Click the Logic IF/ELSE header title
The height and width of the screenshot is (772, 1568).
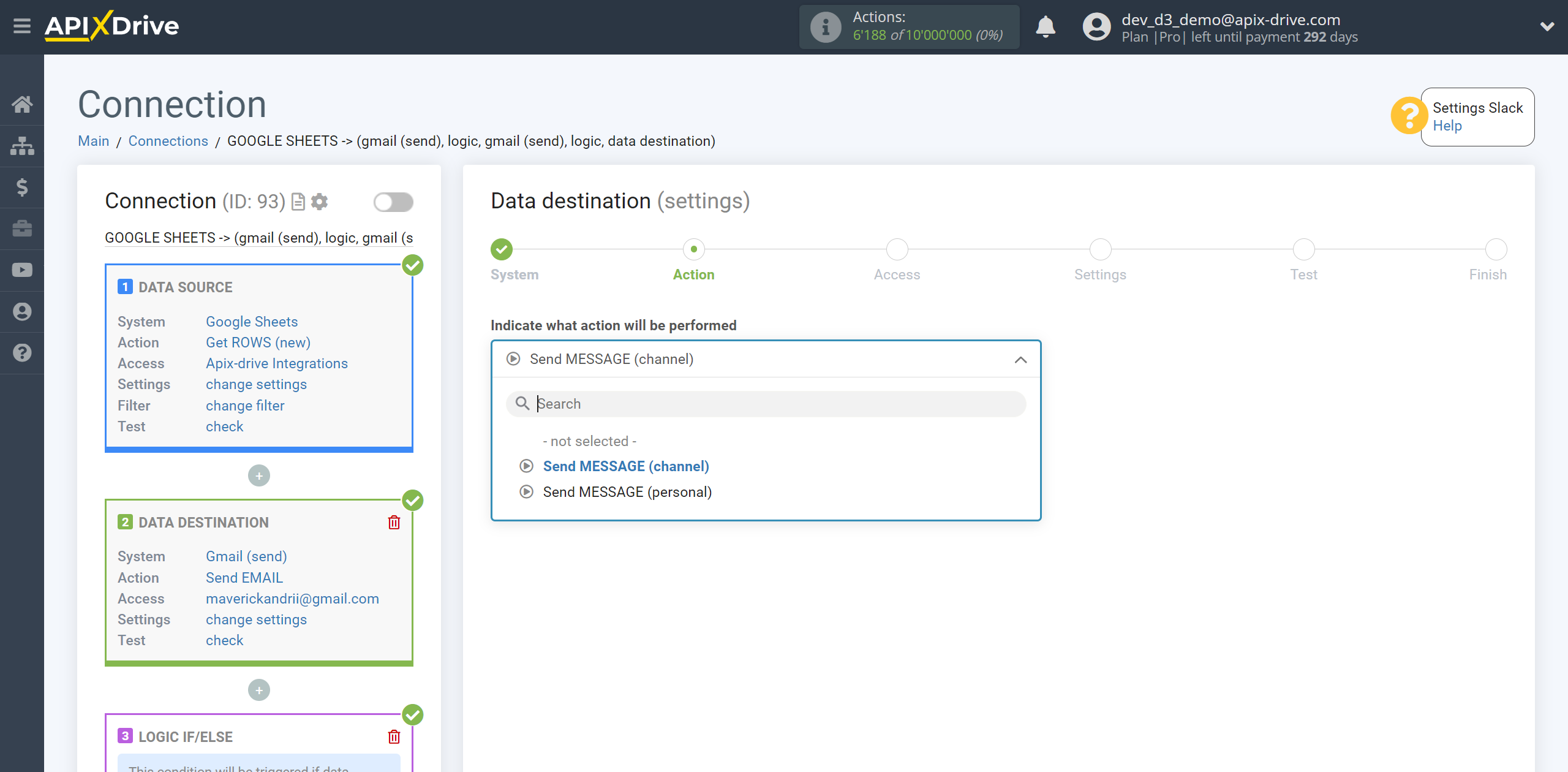[185, 736]
